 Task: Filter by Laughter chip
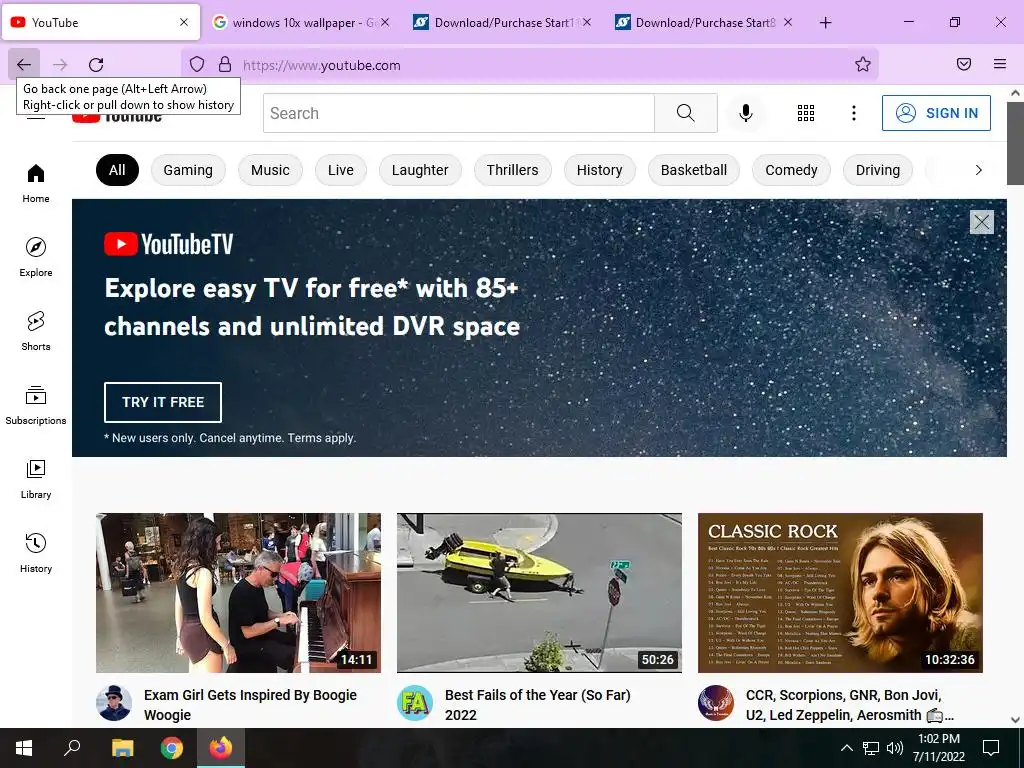pyautogui.click(x=420, y=170)
